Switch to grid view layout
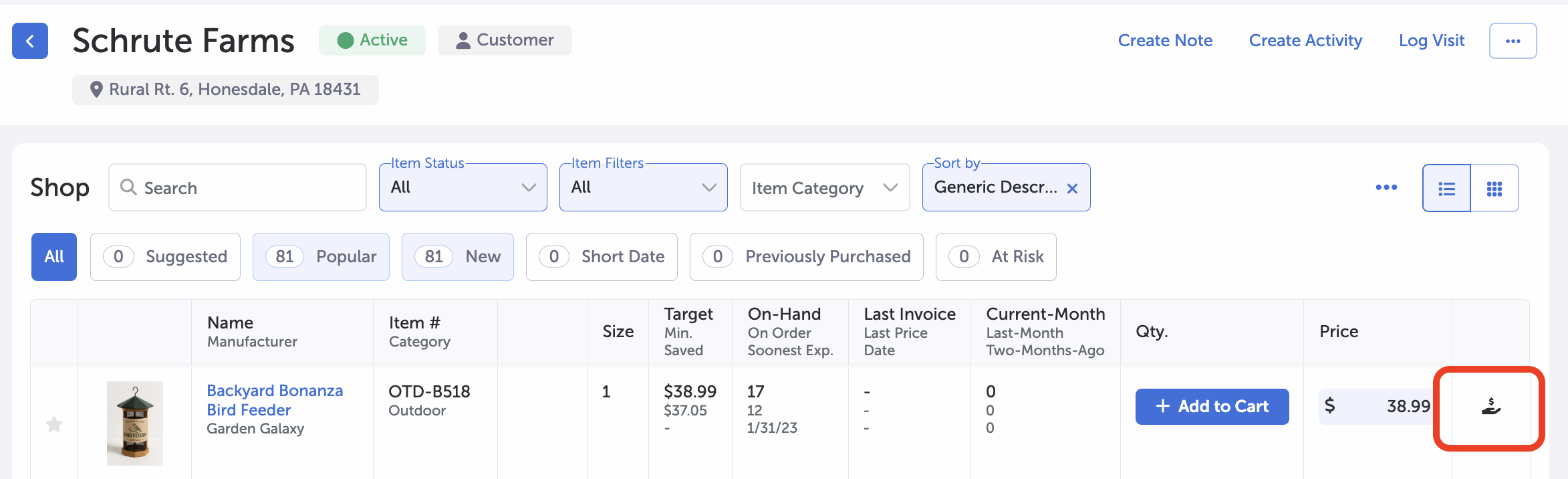This screenshot has width=1568, height=479. point(1494,188)
